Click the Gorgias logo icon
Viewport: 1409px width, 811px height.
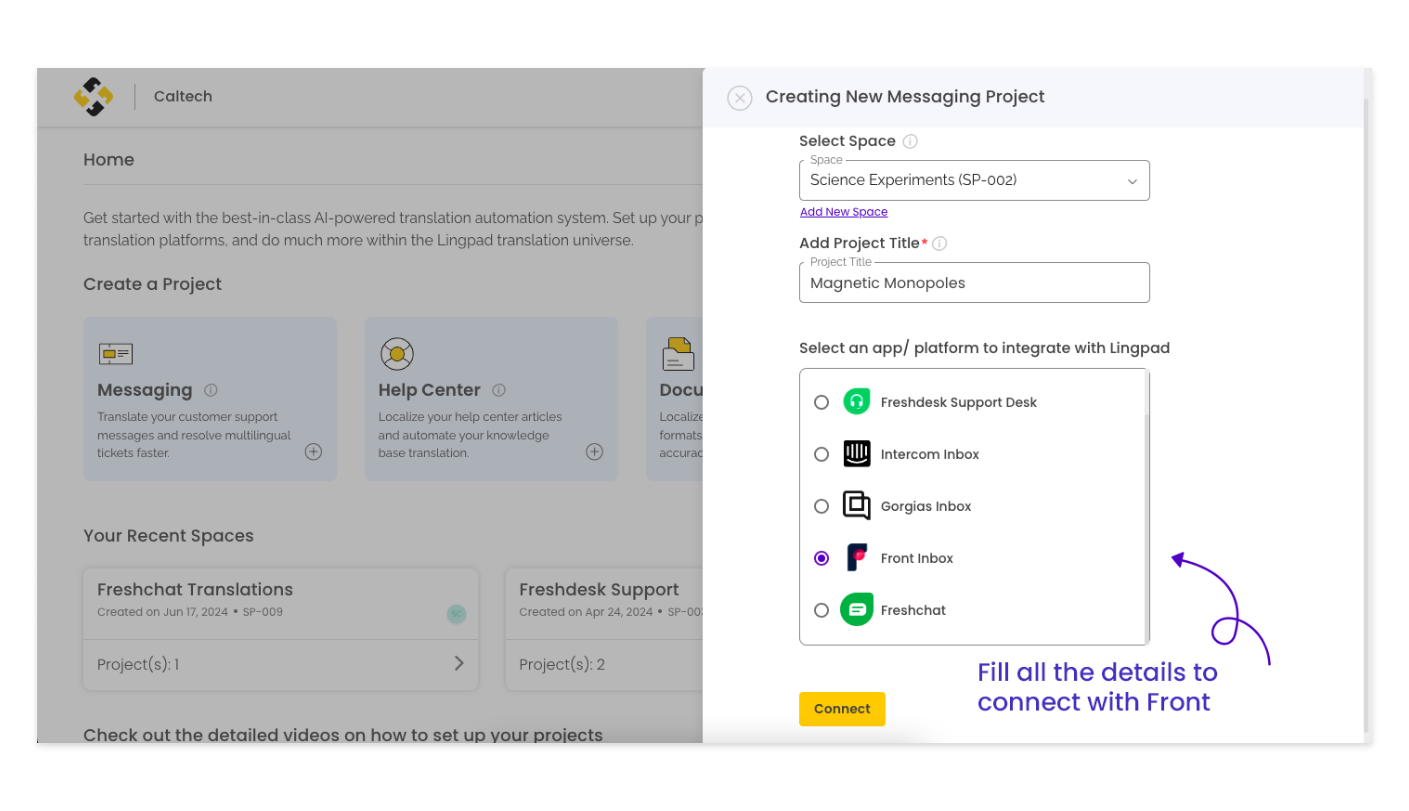[x=857, y=506]
